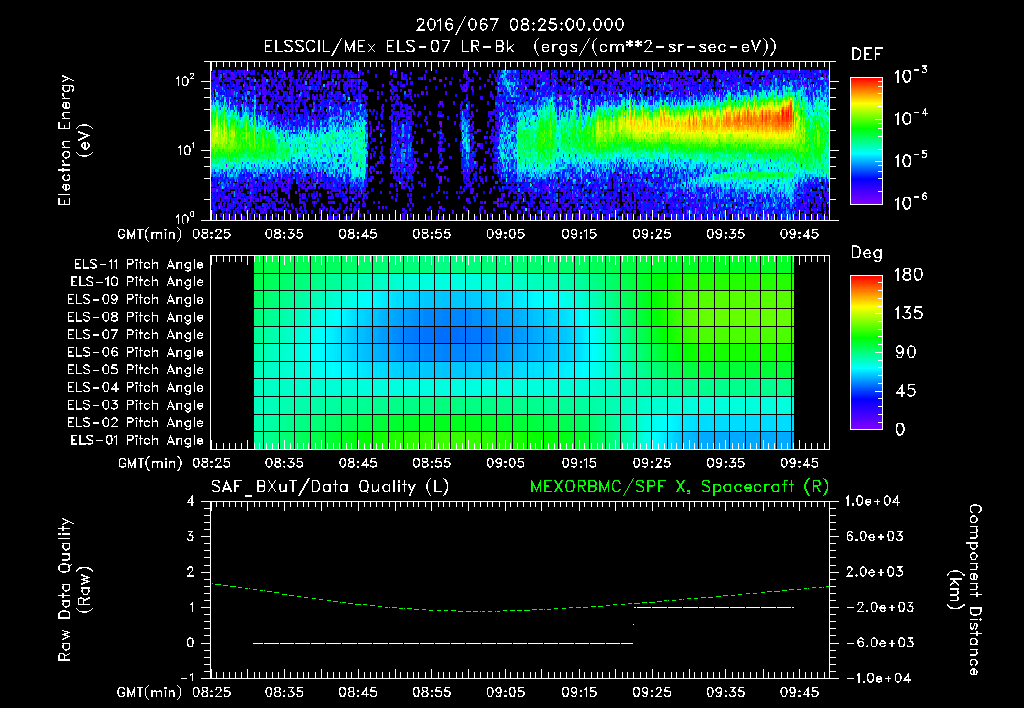Select the 'ELS-05 Pitch Angle' row label
Image resolution: width=1024 pixels, height=708 pixels.
[x=135, y=370]
